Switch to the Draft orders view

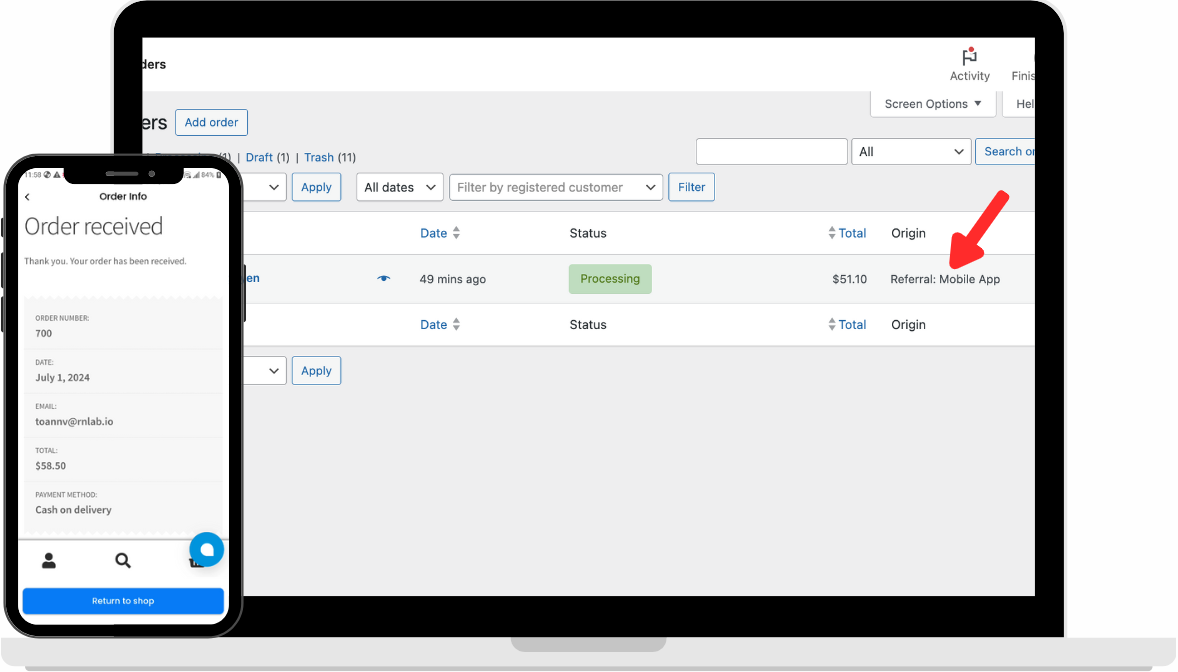[259, 157]
